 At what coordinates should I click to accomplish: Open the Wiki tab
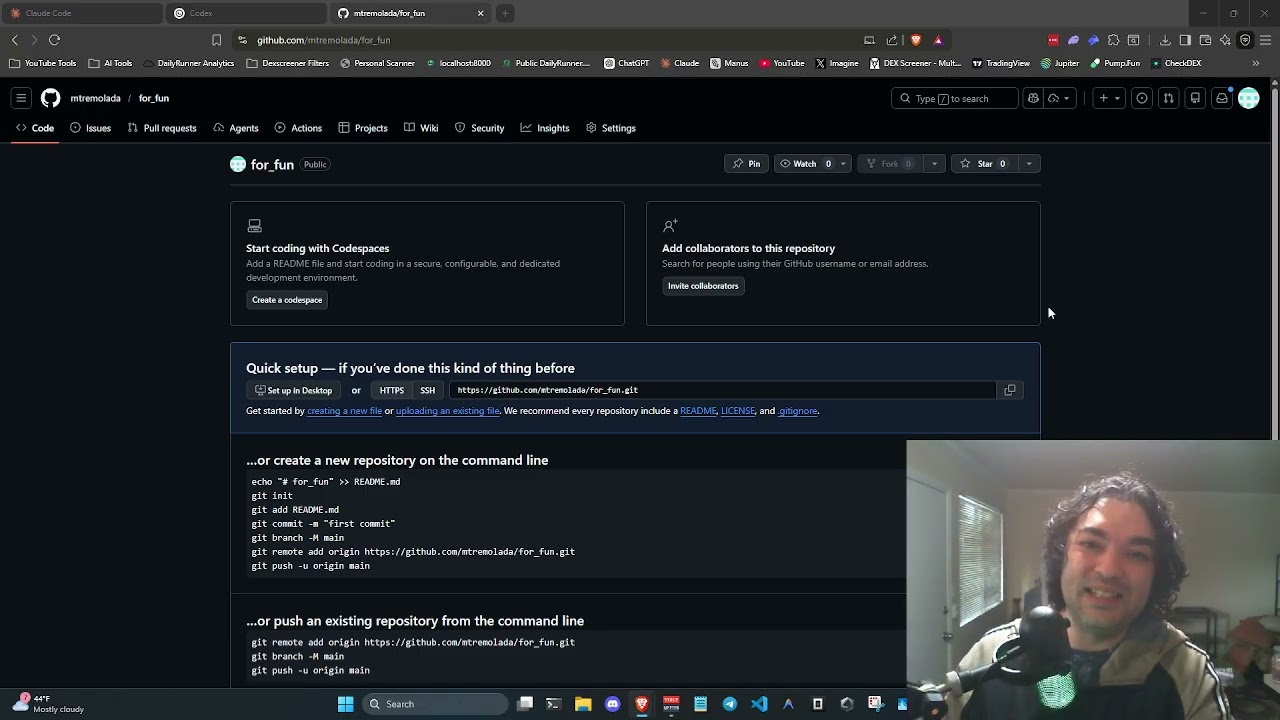click(x=421, y=128)
